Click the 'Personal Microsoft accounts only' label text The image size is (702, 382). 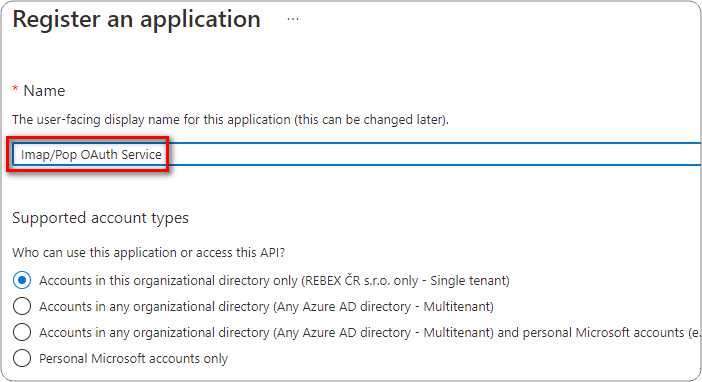point(133,359)
